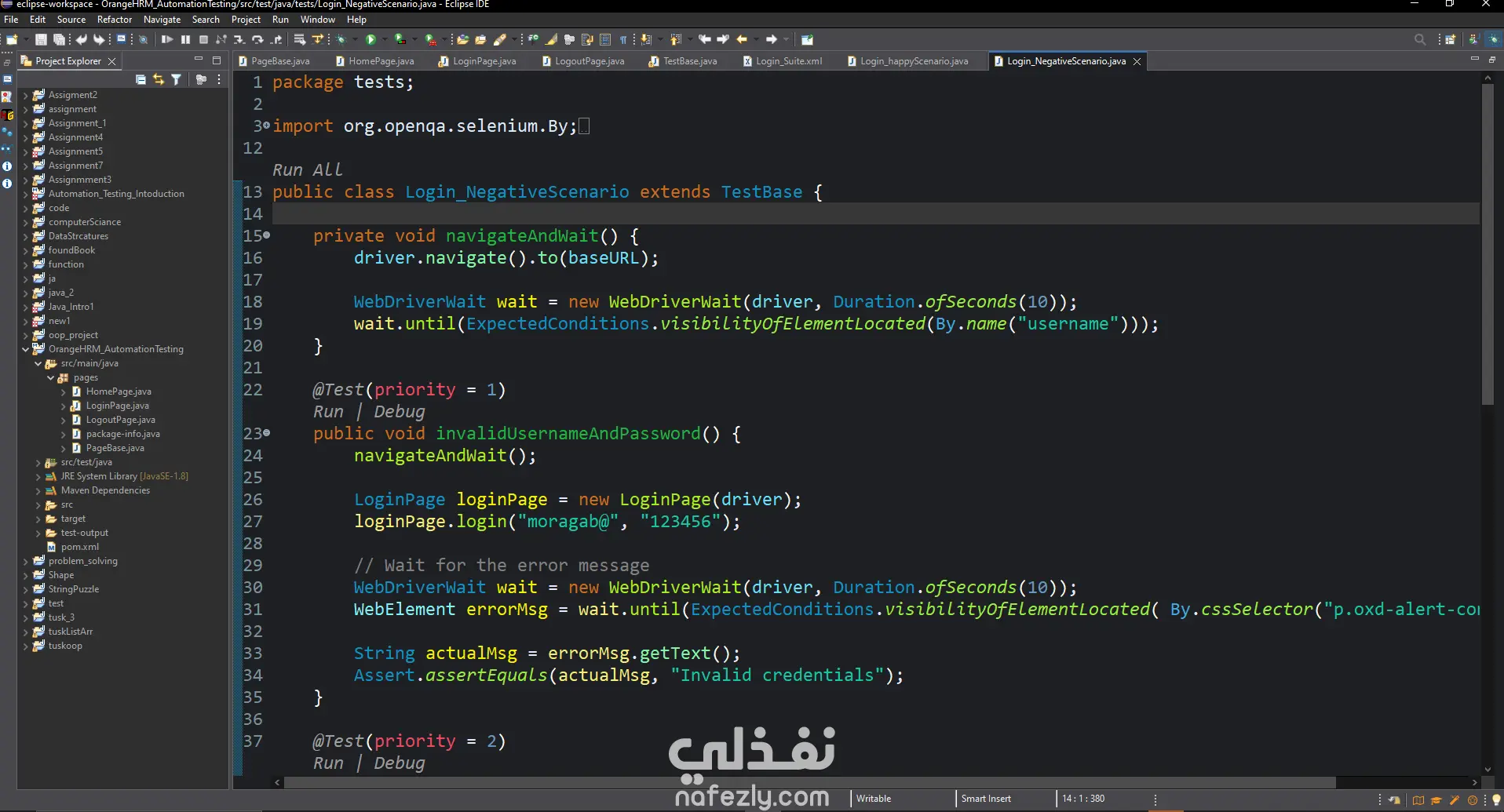
Task: Open the Run button dropdown arrow
Action: click(x=384, y=39)
